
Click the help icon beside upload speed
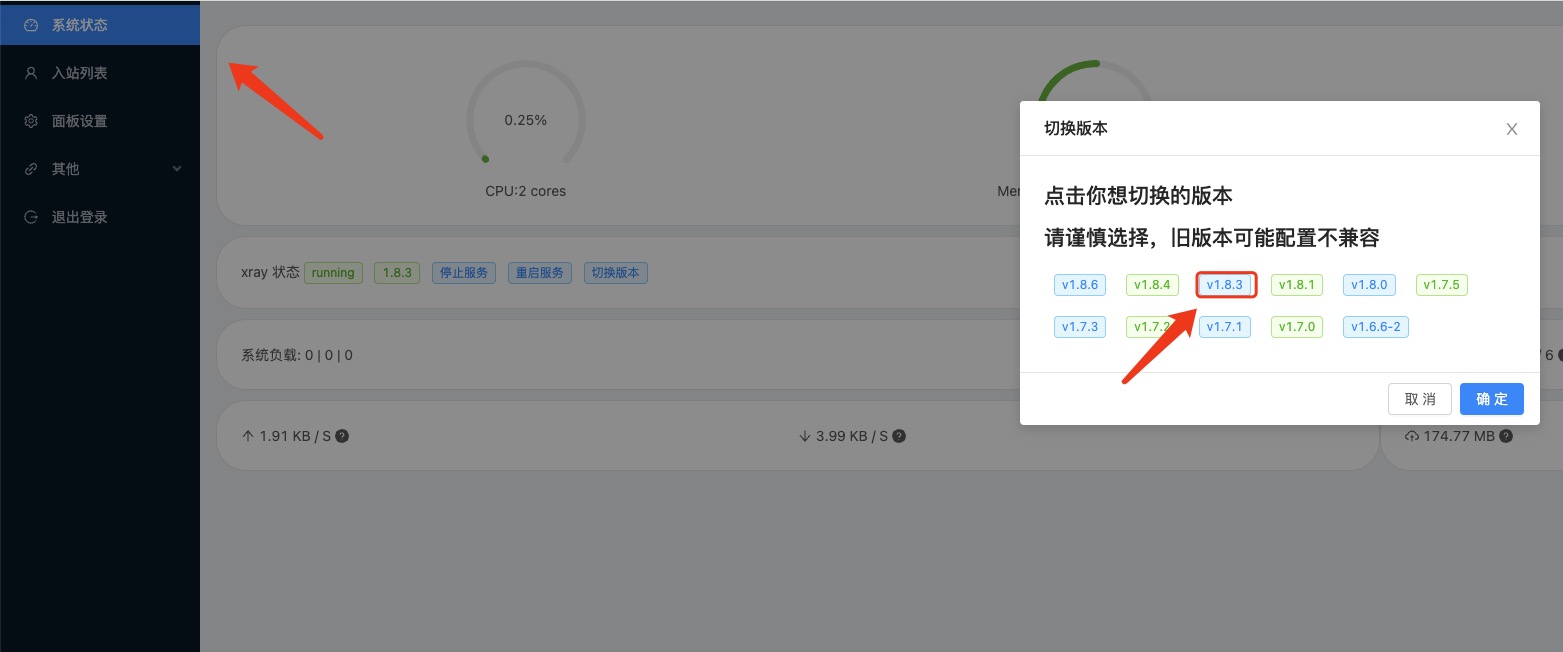342,436
